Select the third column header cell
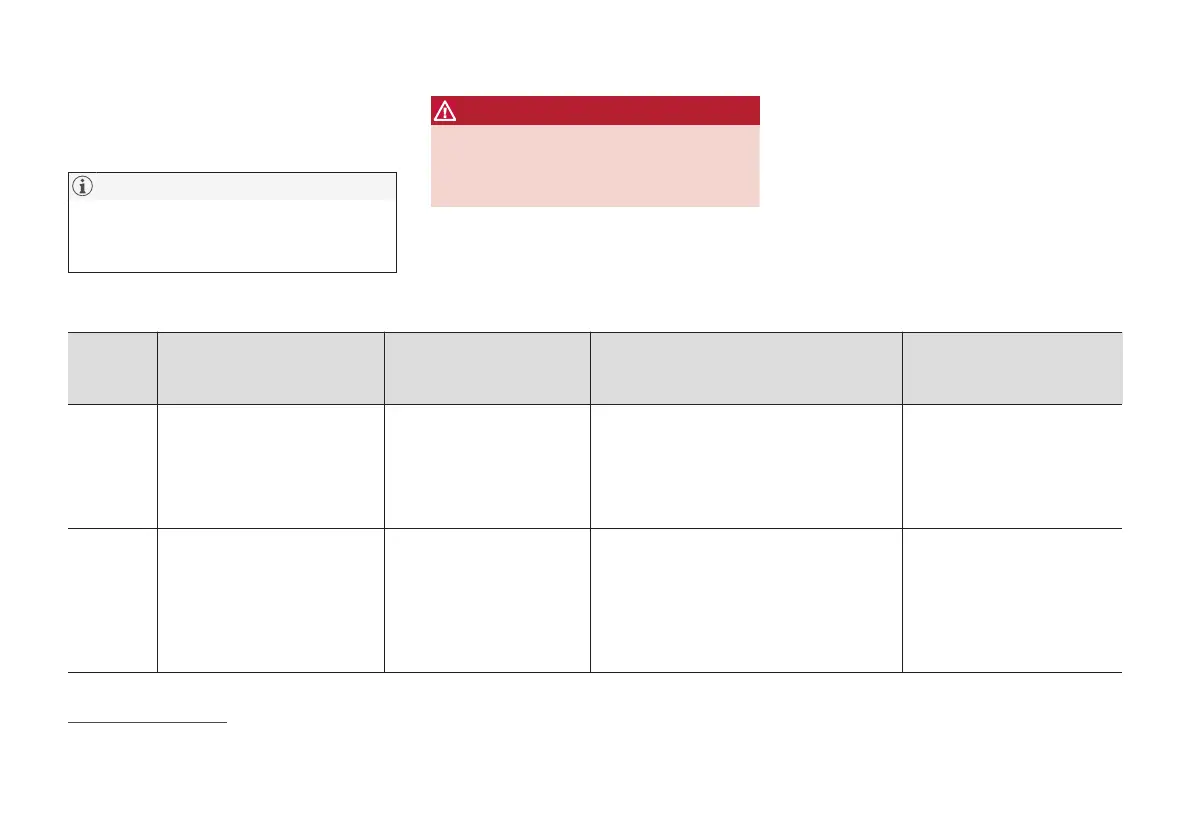Image resolution: width=1191 pixels, height=839 pixels. (487, 368)
